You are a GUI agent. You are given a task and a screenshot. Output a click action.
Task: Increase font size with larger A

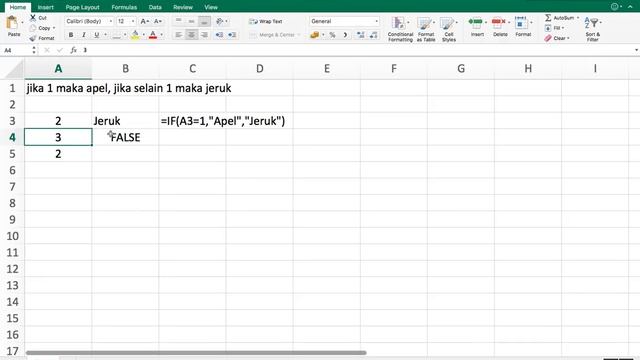(144, 21)
